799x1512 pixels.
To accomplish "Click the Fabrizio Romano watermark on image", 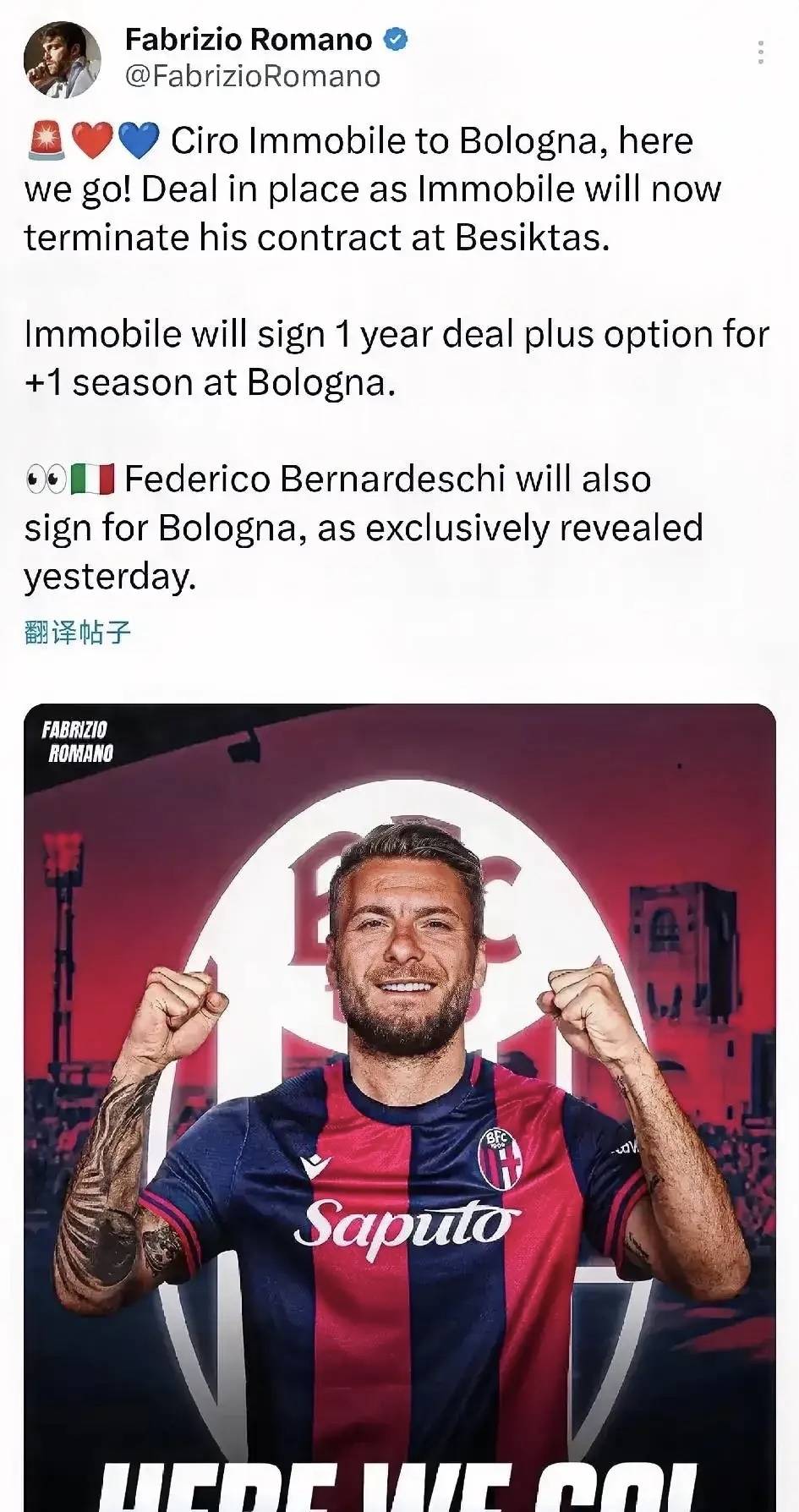I will (x=76, y=741).
